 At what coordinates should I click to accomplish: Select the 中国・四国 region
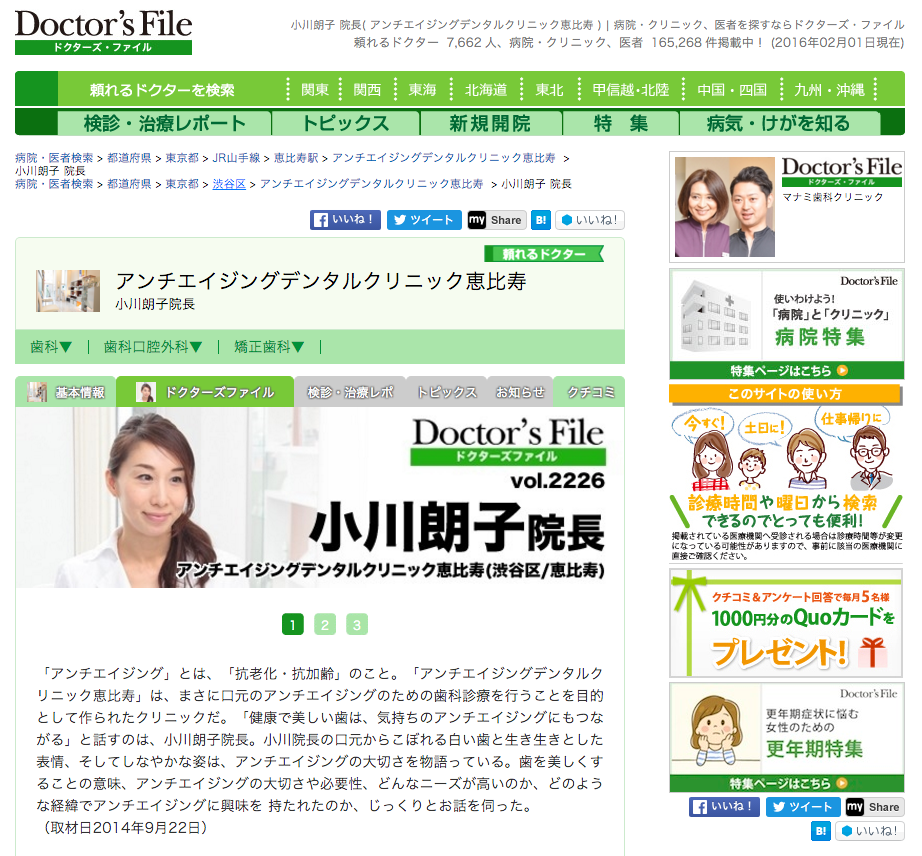click(x=732, y=89)
